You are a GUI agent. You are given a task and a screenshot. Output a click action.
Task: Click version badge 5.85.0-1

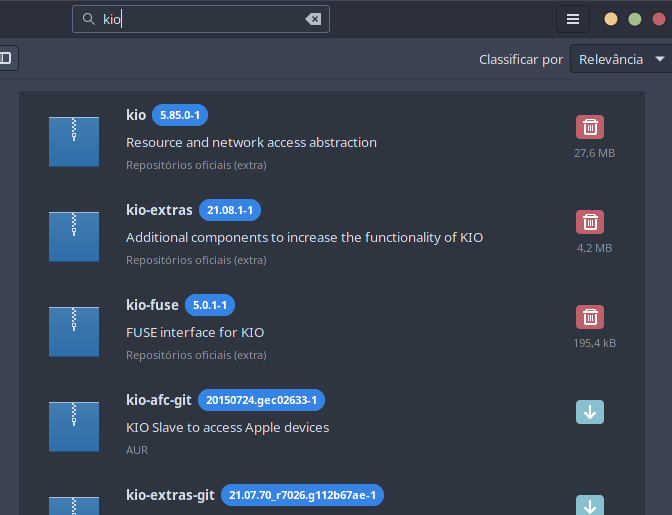pos(180,115)
